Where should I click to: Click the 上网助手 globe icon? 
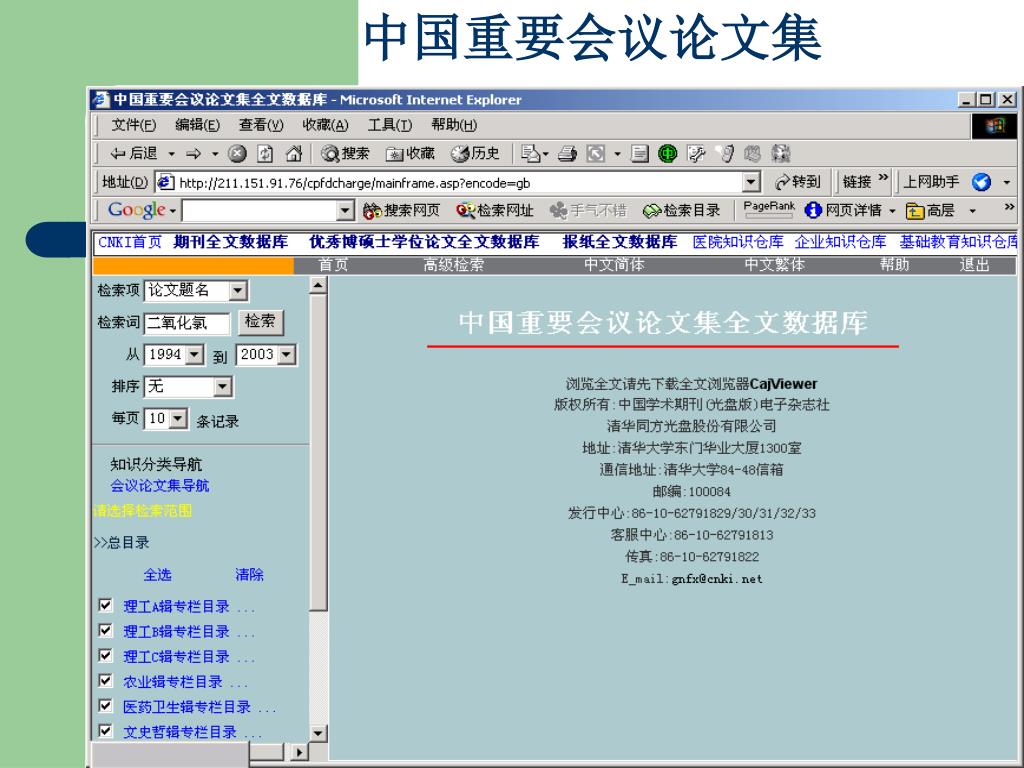(981, 182)
